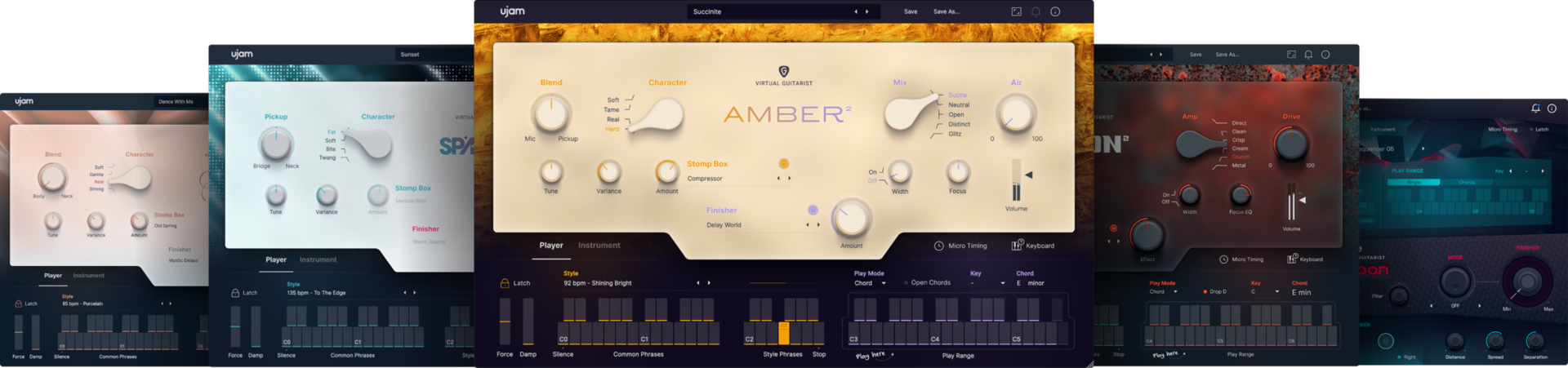Select Distinct mix setting in Amber
Screen dimensions: 1568x368
959,125
